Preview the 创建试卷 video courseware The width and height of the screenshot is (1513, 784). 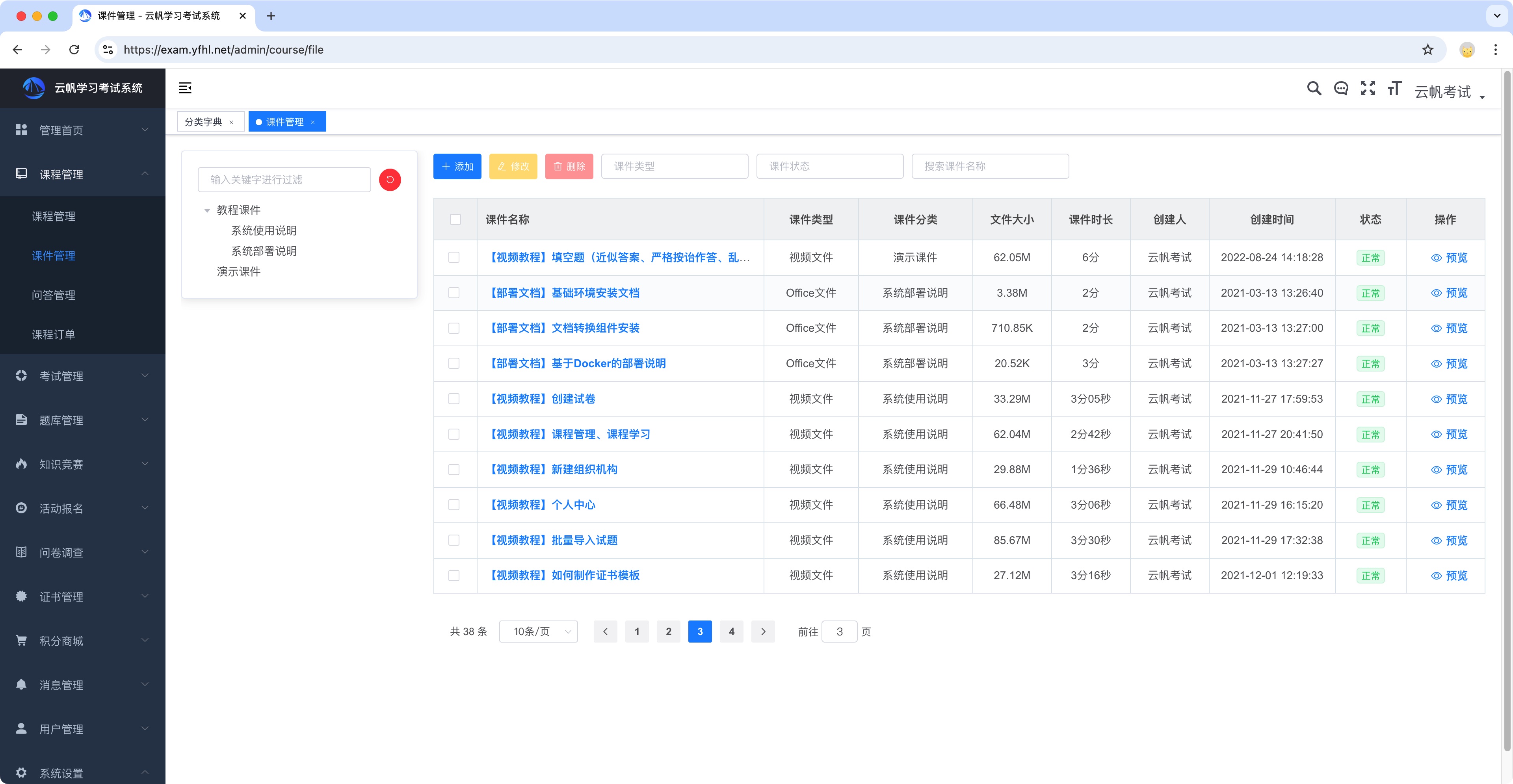point(1449,399)
